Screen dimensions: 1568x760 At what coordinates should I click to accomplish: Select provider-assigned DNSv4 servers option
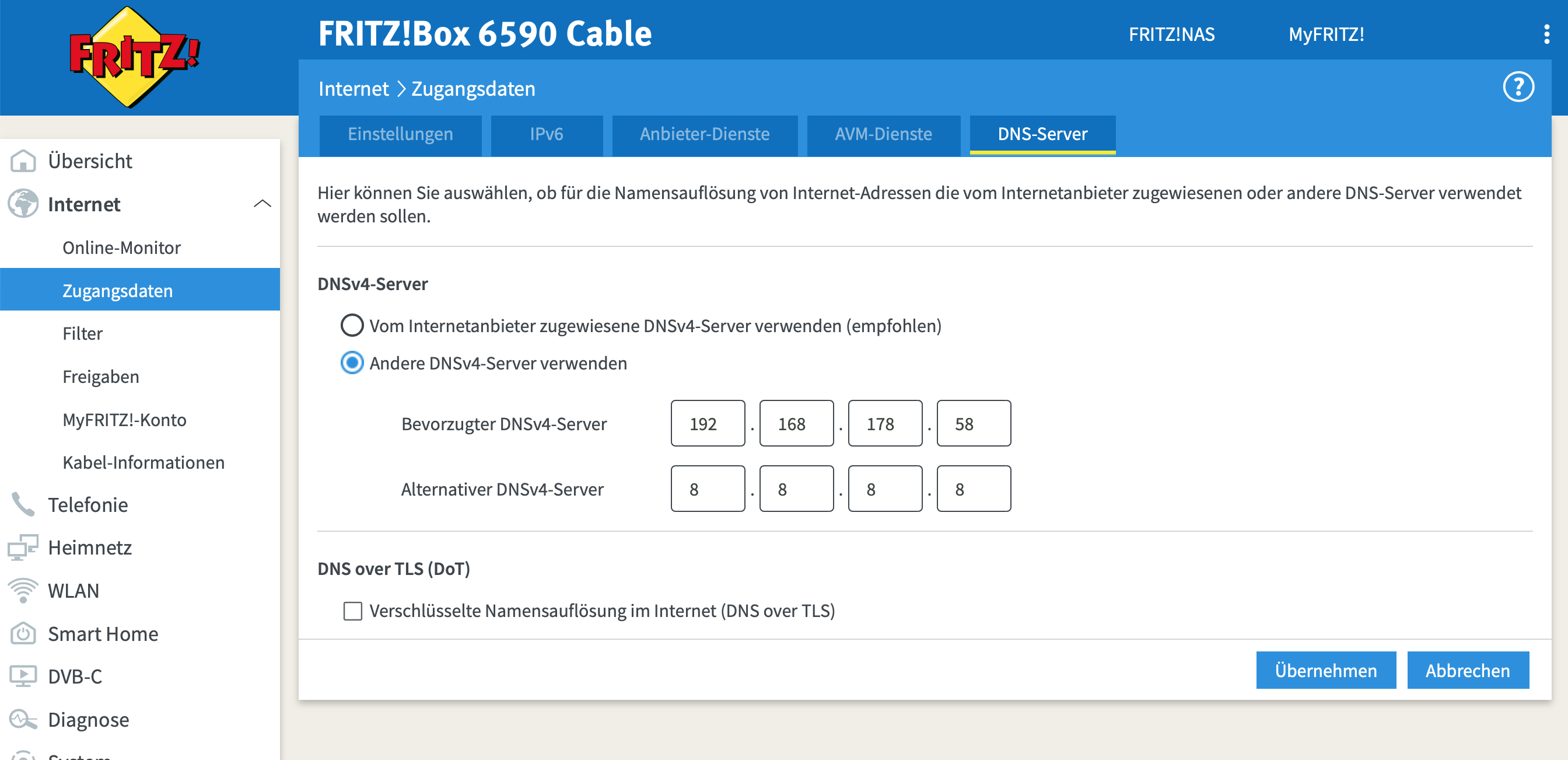(352, 325)
